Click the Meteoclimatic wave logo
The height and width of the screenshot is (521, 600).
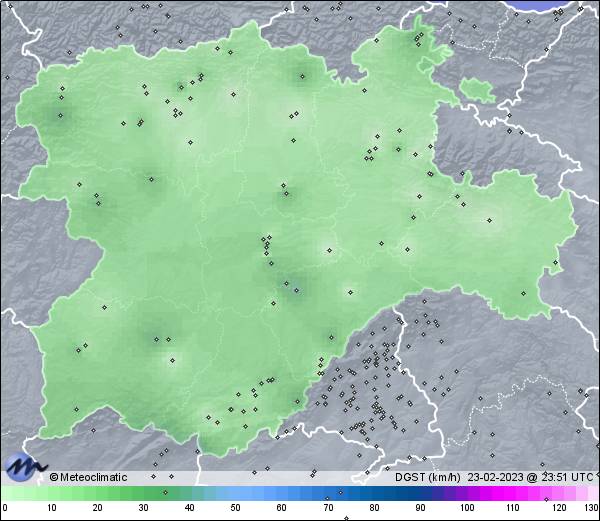24,467
